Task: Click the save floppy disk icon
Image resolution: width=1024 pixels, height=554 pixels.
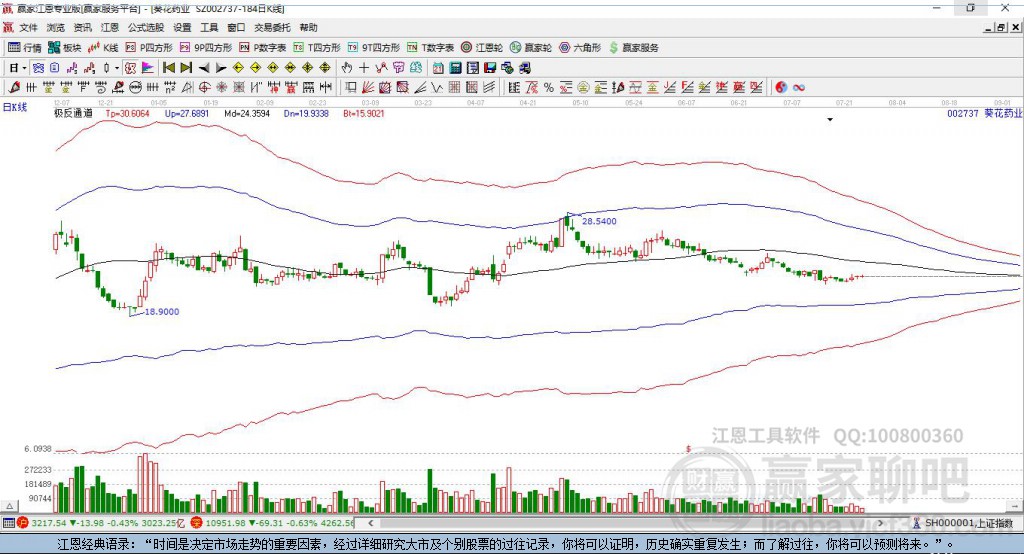Action: point(490,68)
